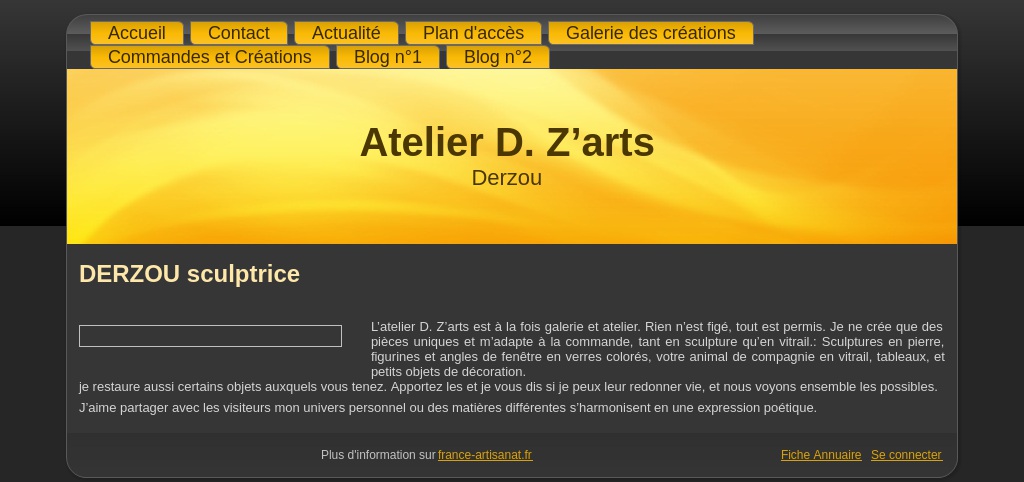Open the Accueil menu tab
This screenshot has width=1024, height=482.
click(x=136, y=33)
